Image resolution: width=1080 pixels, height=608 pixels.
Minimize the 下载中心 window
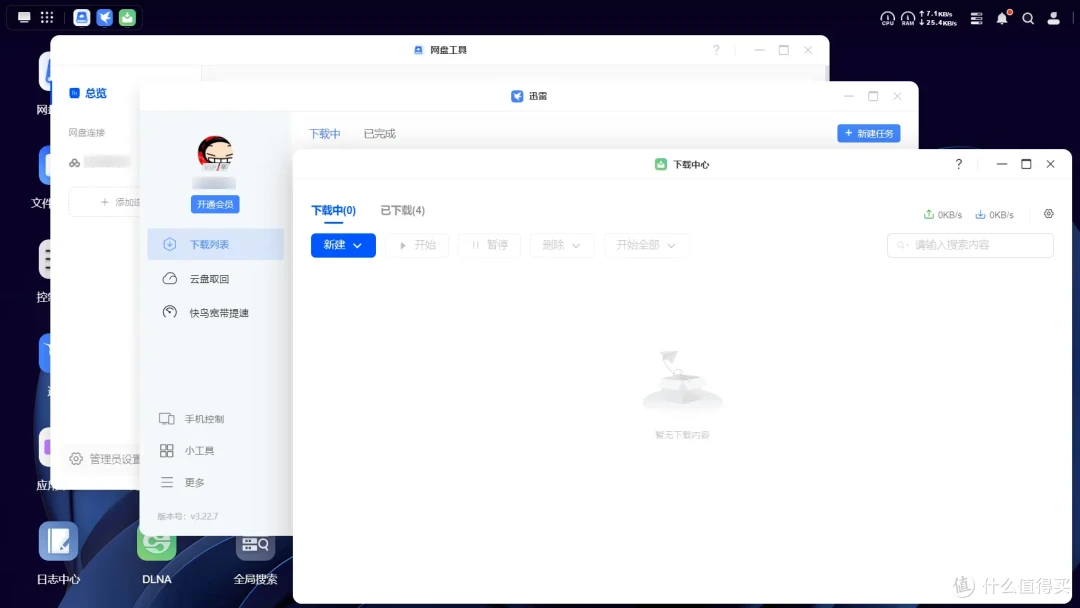point(1001,164)
